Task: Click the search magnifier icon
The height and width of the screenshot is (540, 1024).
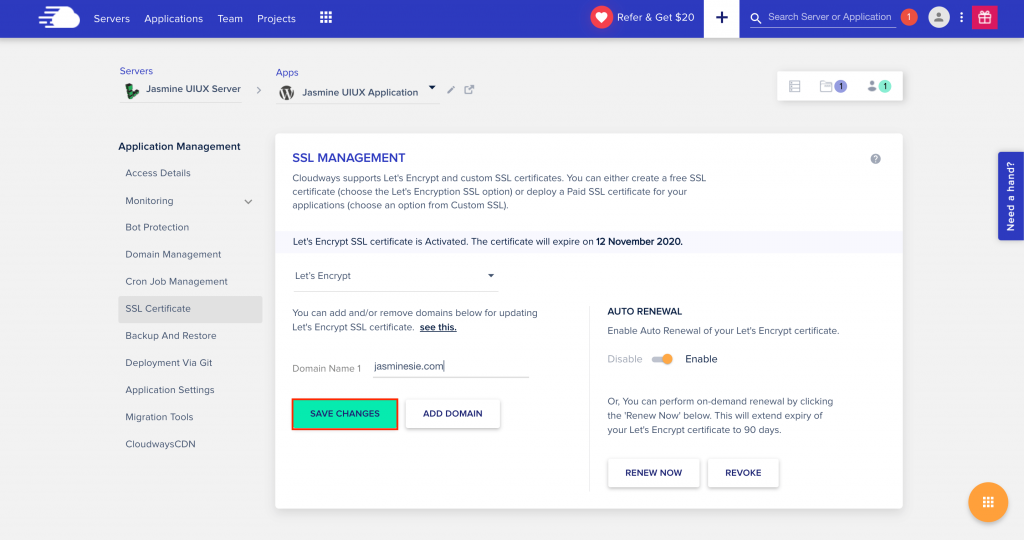Action: 756,18
